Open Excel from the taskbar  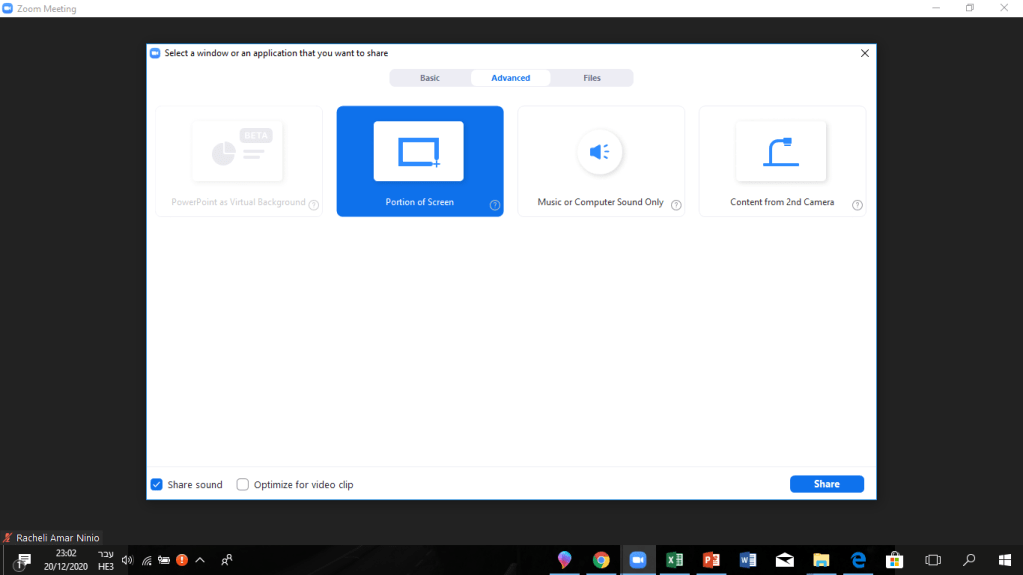(674, 560)
